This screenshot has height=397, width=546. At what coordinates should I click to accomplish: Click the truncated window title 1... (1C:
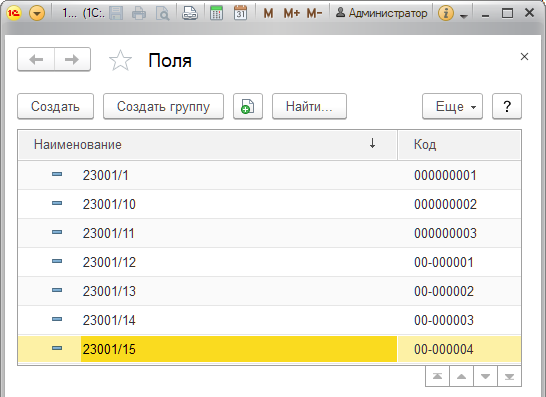pos(83,13)
